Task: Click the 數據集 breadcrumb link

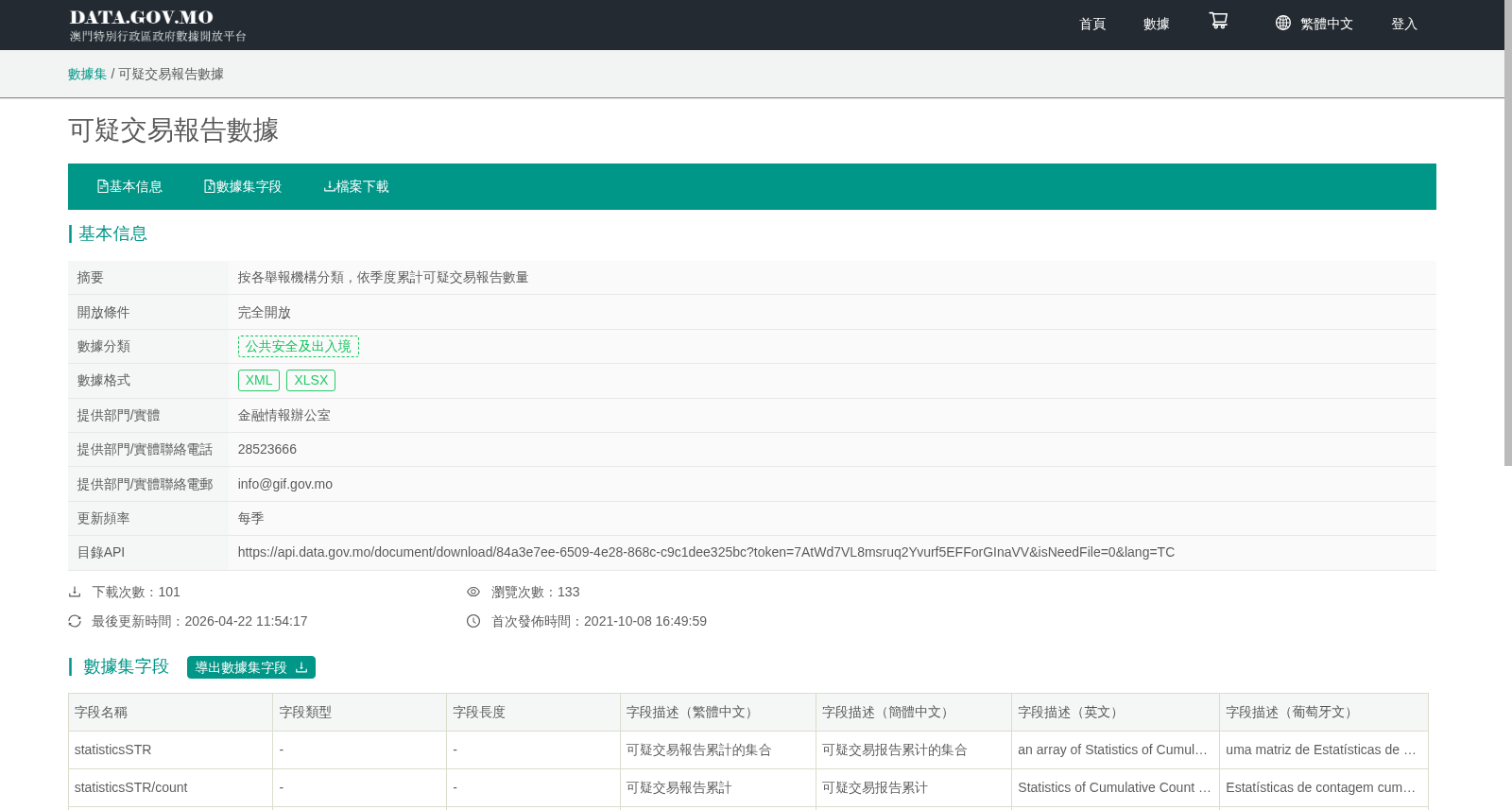Action: tap(87, 74)
